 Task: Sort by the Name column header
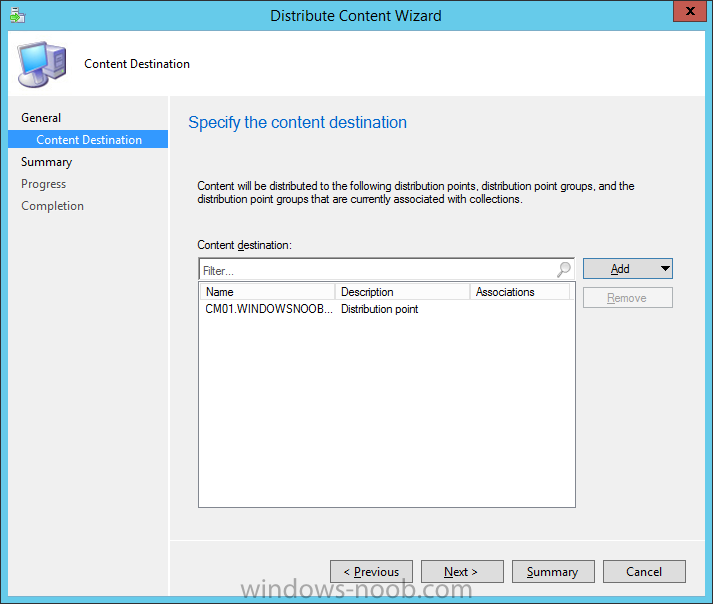267,292
